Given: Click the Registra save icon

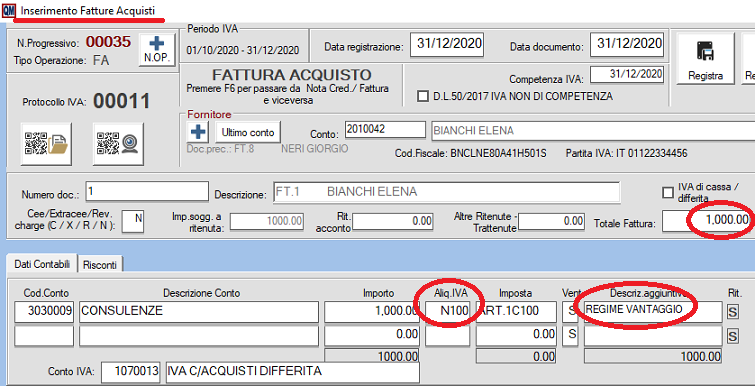Looking at the screenshot, I should 705,59.
